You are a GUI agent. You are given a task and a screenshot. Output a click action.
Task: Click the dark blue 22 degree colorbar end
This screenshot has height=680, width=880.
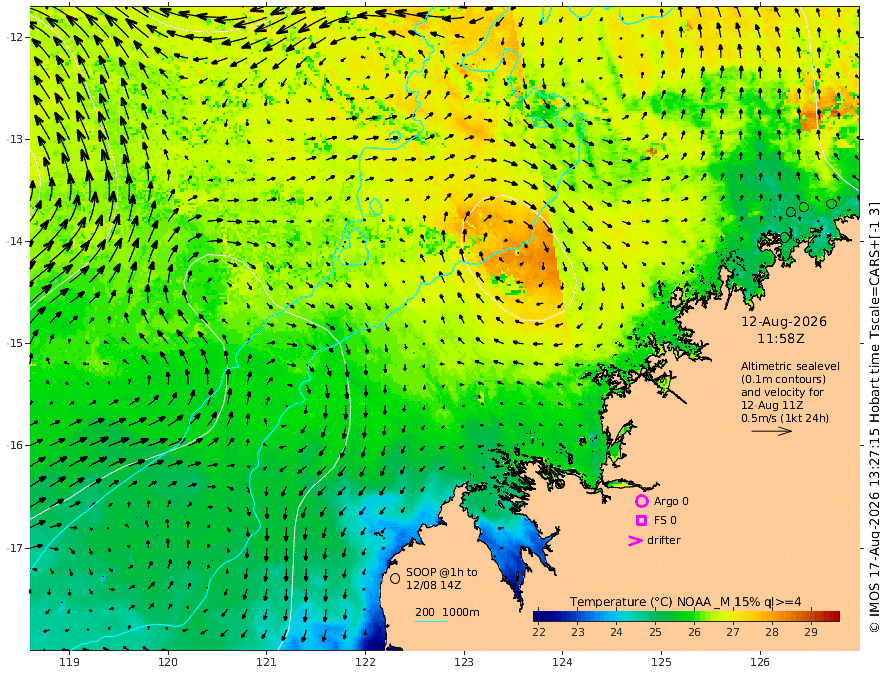tap(539, 616)
